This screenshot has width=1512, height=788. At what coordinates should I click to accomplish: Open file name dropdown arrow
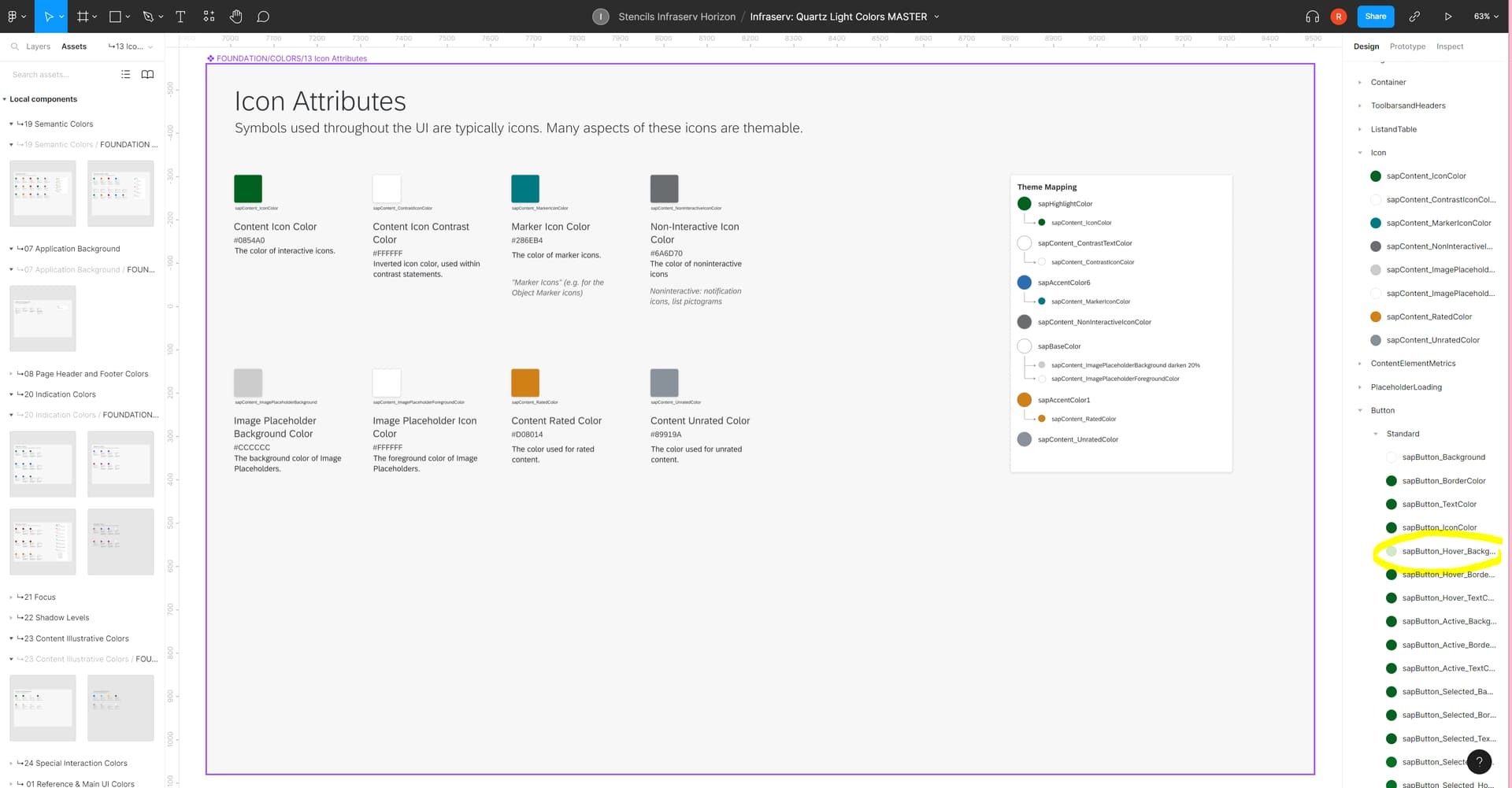[936, 17]
